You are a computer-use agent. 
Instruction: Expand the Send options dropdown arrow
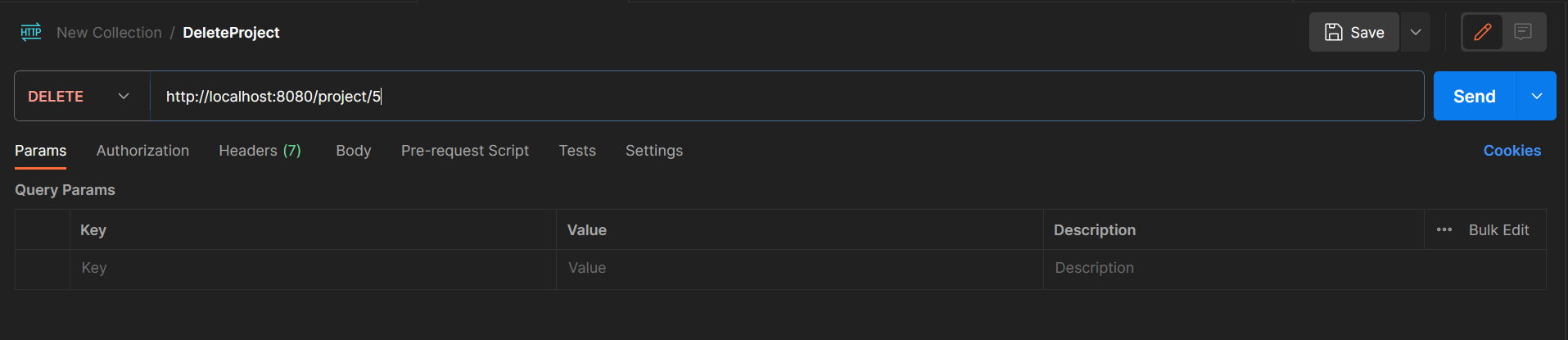(x=1537, y=97)
